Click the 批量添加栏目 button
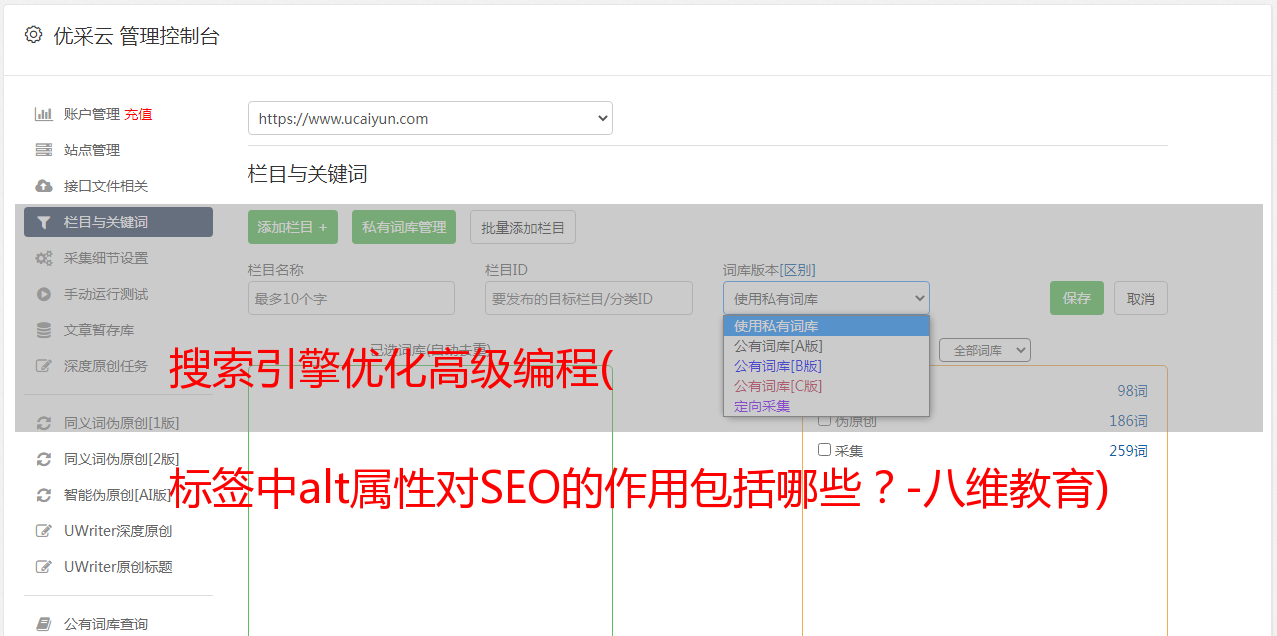 [523, 227]
